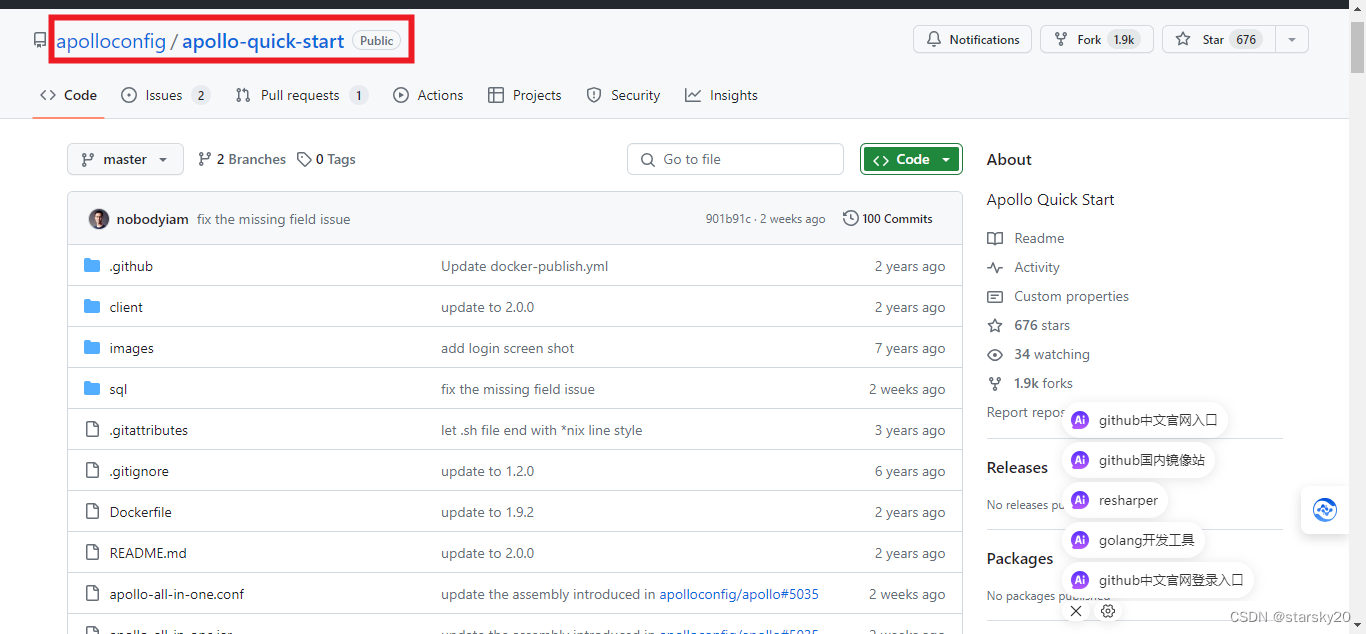Open commit hash 901b91c

coord(728,219)
